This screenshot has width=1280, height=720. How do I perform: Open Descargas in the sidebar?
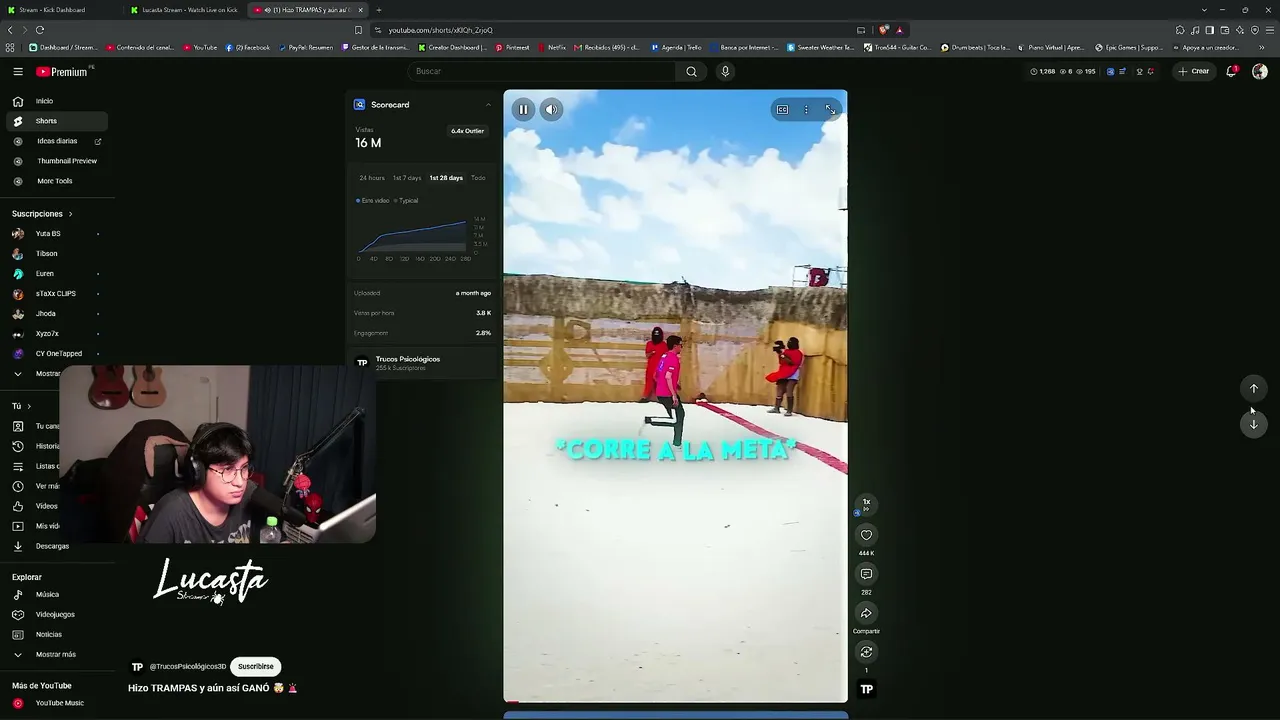click(56, 546)
